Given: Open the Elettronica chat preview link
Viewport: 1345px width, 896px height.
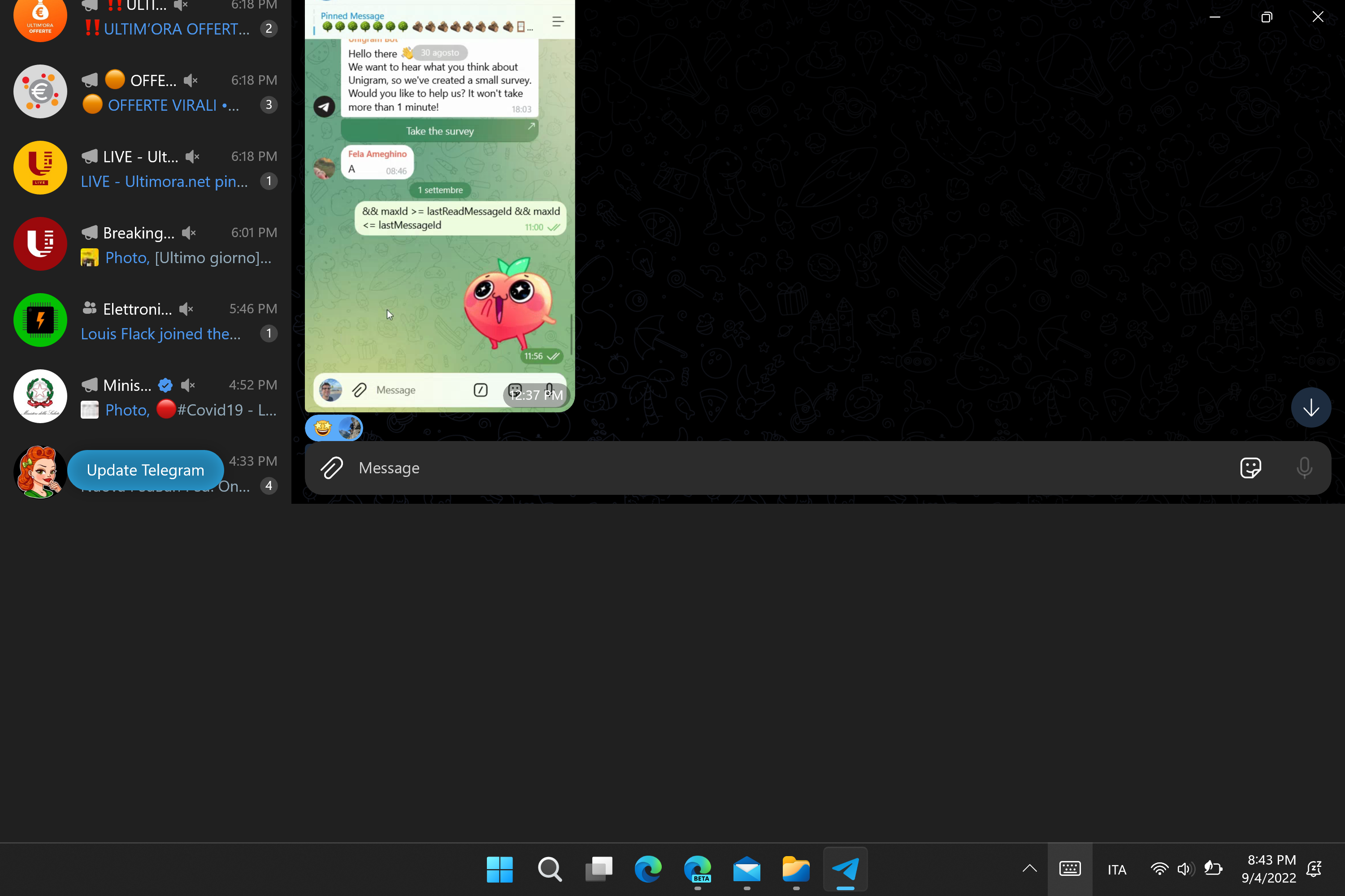Looking at the screenshot, I should pos(160,333).
